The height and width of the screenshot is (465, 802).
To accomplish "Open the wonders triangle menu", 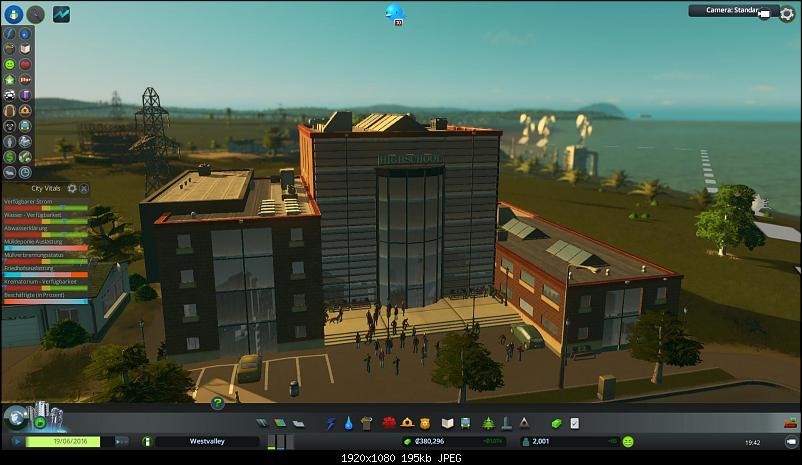I will (524, 423).
